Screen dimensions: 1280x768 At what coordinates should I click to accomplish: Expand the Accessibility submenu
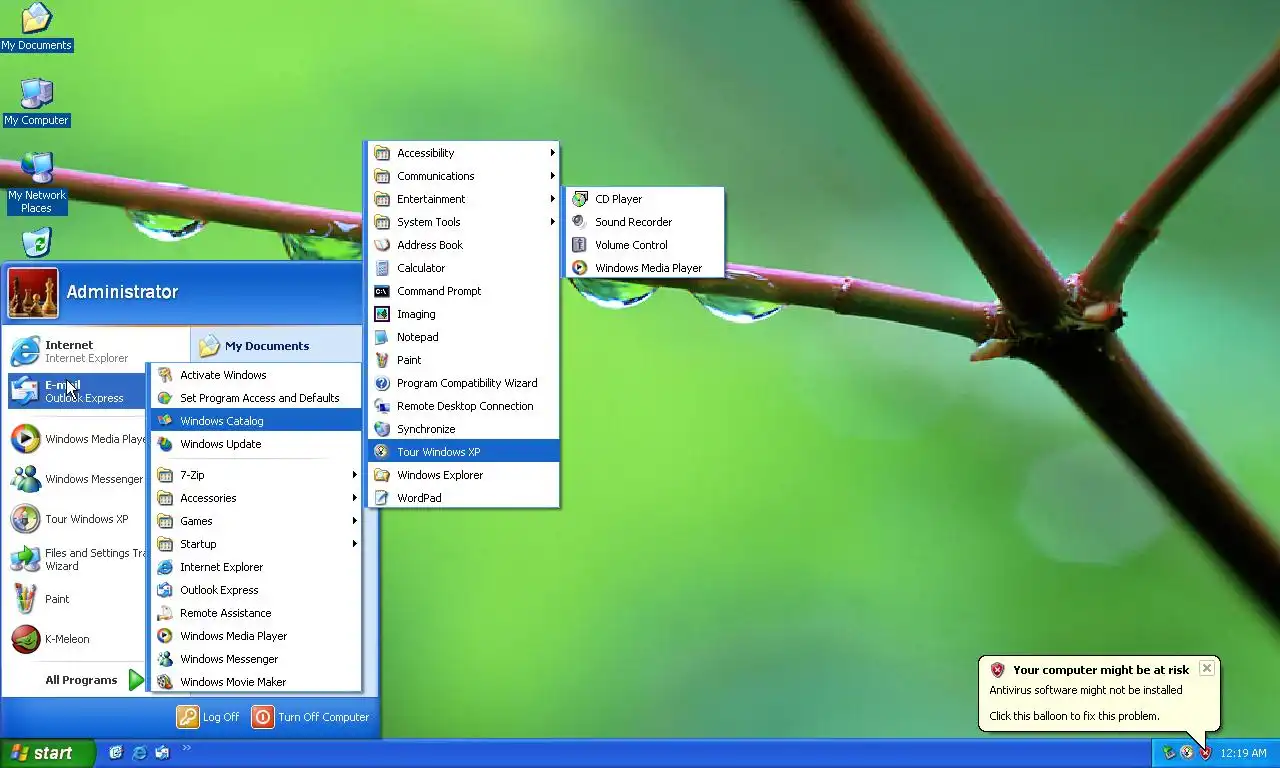[463, 153]
